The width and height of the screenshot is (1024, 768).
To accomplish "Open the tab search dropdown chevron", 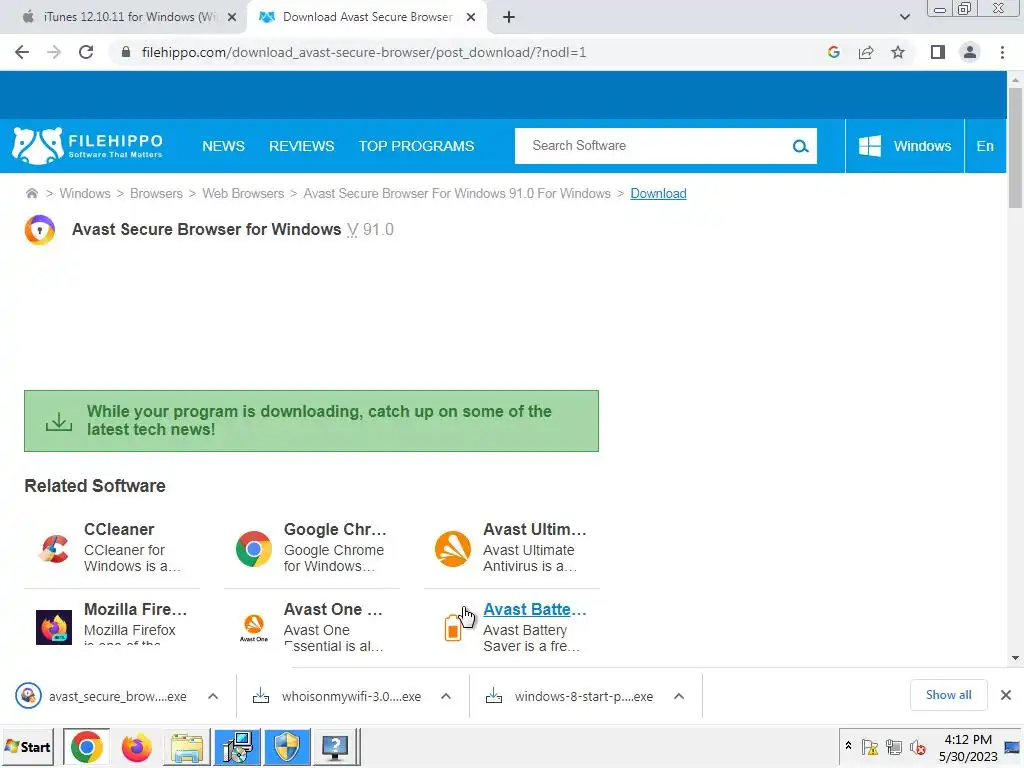I will [904, 17].
